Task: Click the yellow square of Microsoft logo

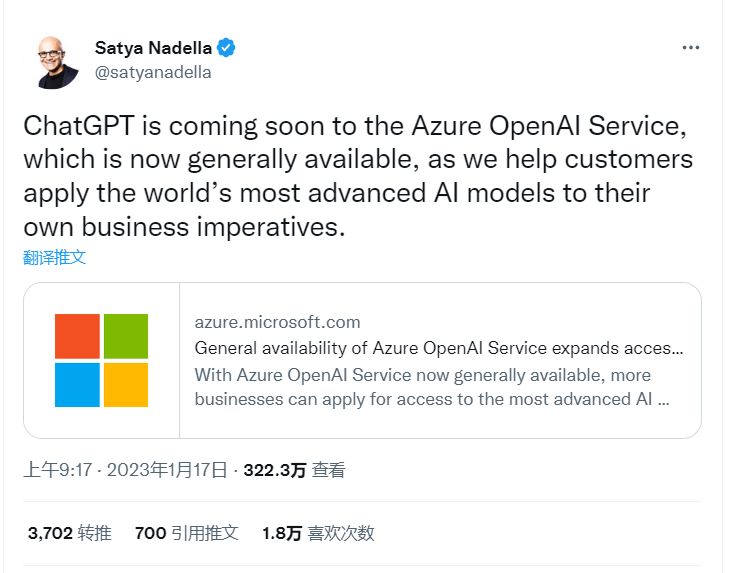Action: point(125,385)
